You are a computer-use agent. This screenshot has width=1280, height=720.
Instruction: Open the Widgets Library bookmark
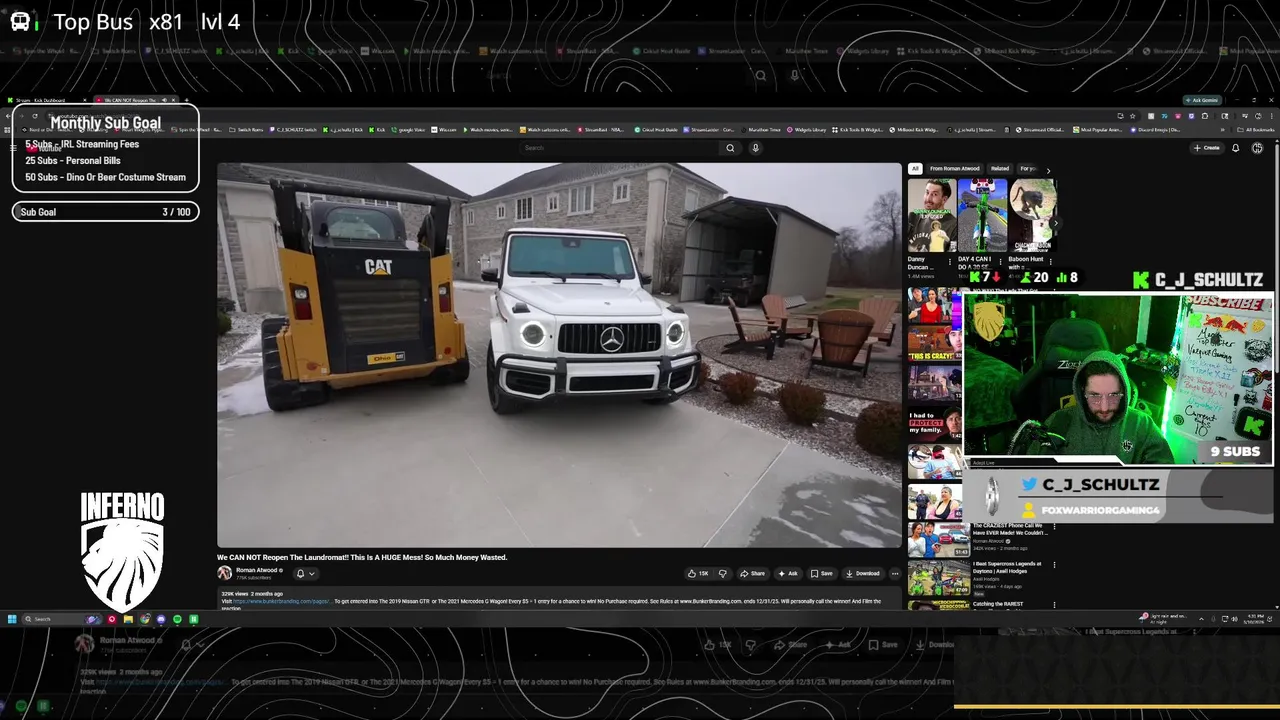click(806, 129)
